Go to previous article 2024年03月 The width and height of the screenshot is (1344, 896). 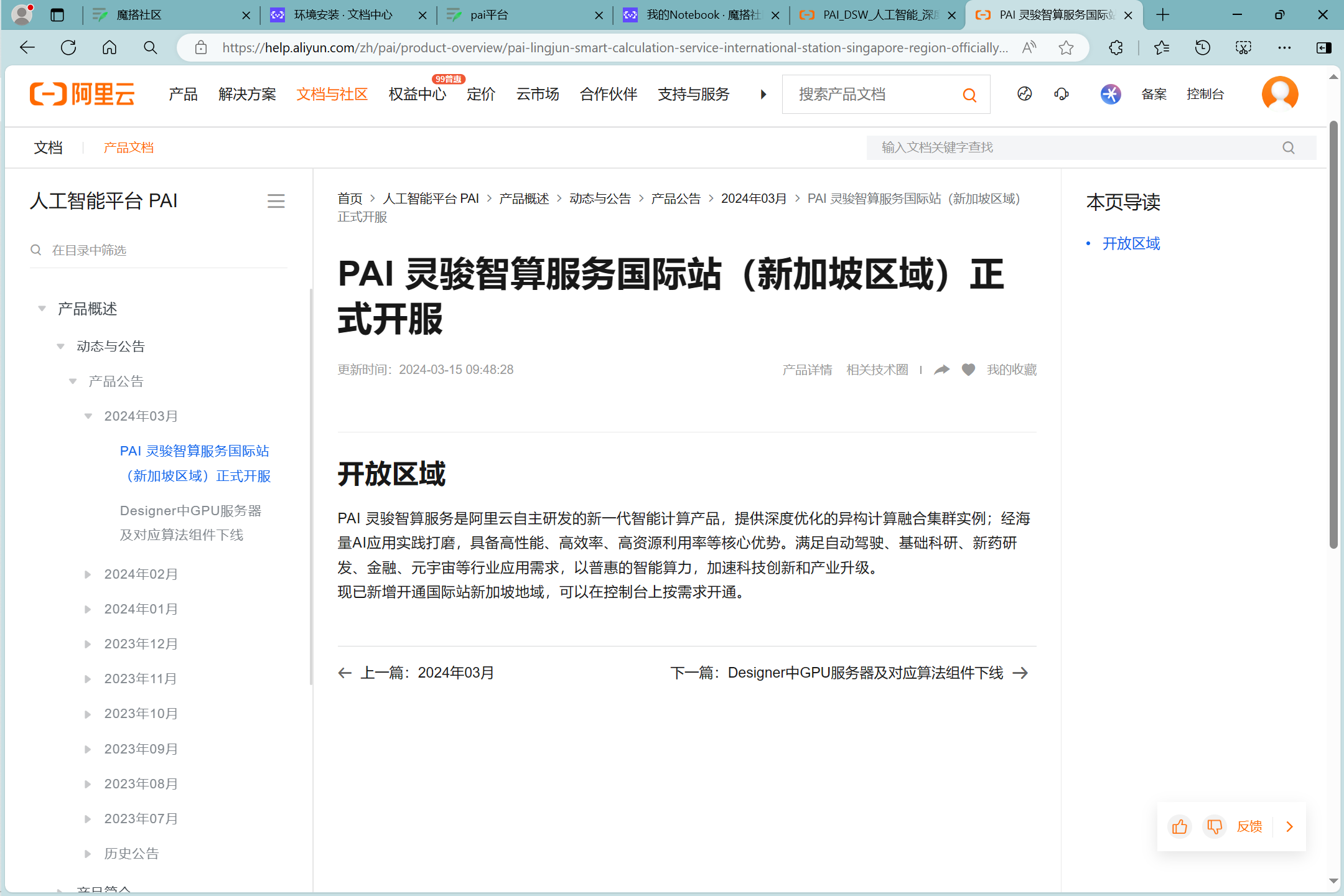pos(416,673)
